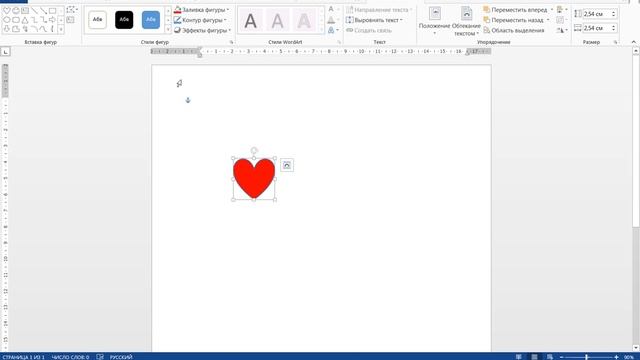Open the Обтекание текстом wrap menu
640x360 pixels.
click(466, 21)
